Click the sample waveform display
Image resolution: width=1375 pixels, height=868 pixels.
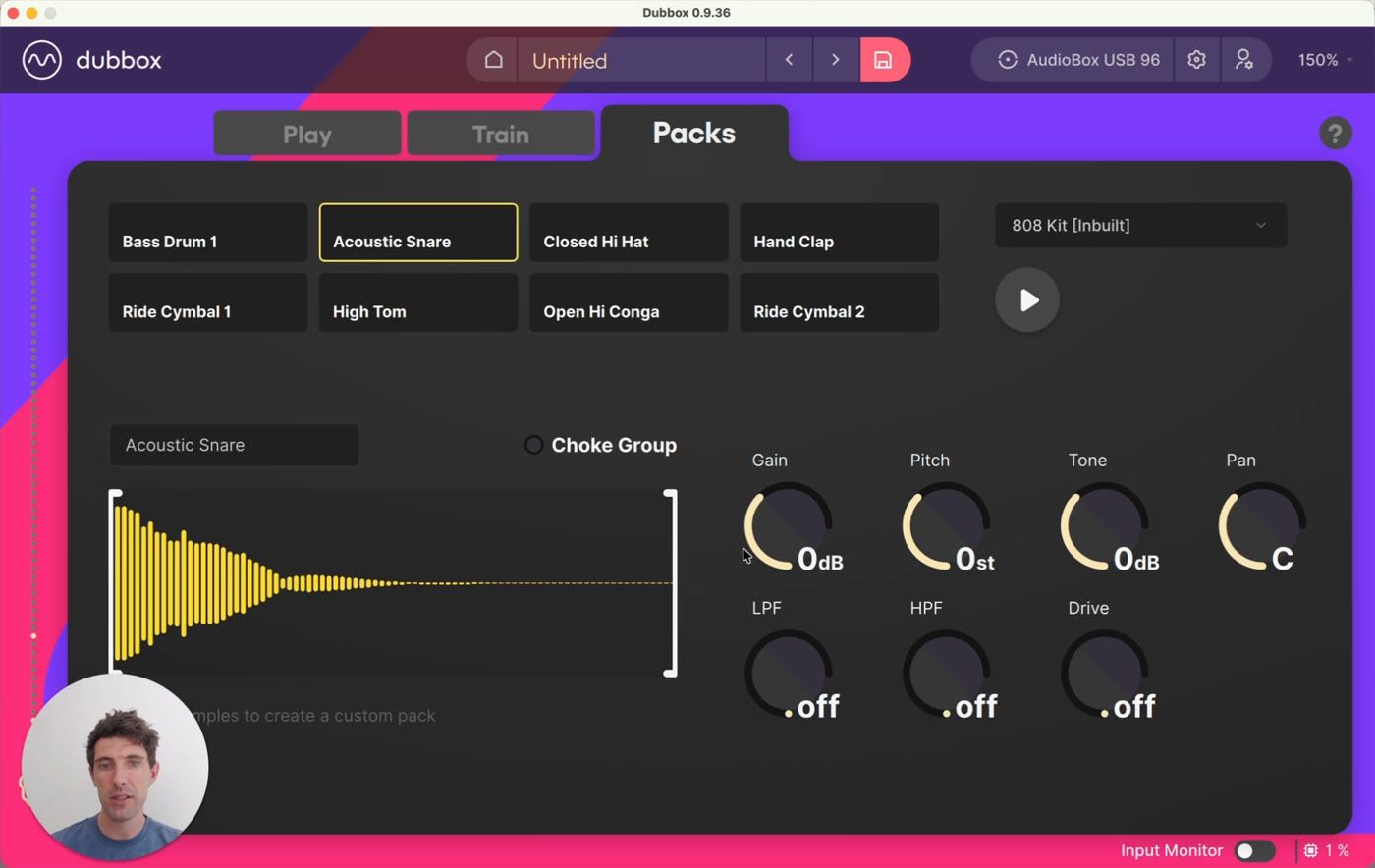click(x=393, y=583)
